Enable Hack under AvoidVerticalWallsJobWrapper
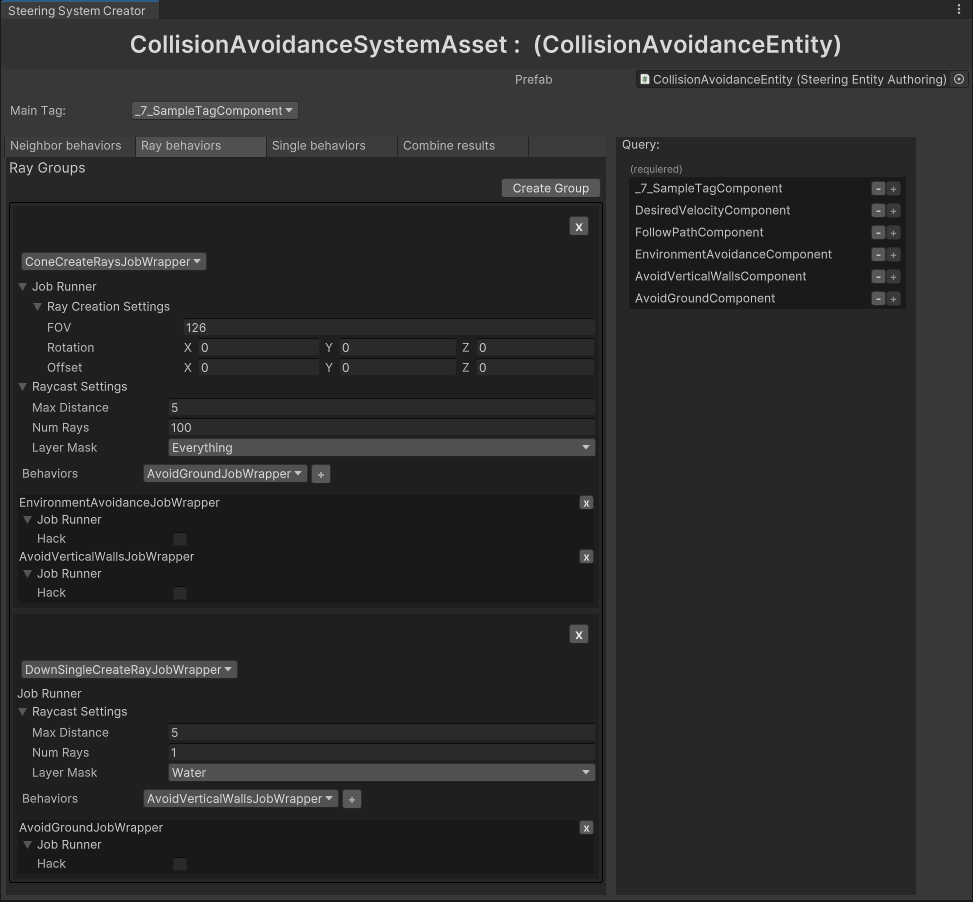 180,593
